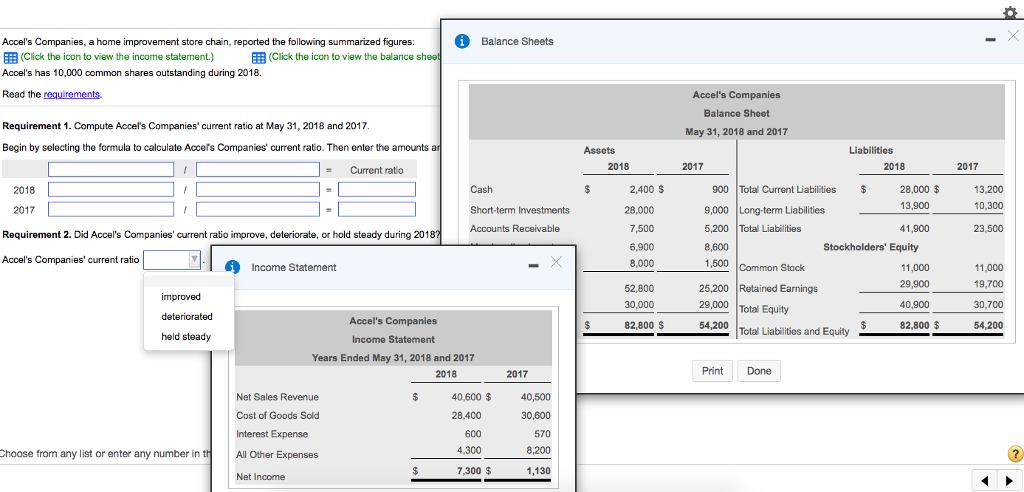Minimize the Income Statement popup
The image size is (1024, 492).
pyautogui.click(x=534, y=266)
